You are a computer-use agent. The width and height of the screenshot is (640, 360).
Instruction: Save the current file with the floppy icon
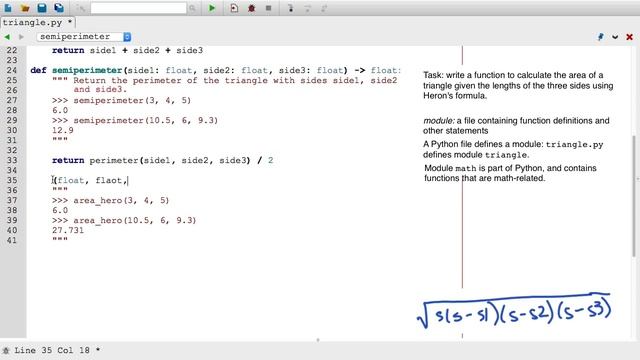click(x=42, y=8)
